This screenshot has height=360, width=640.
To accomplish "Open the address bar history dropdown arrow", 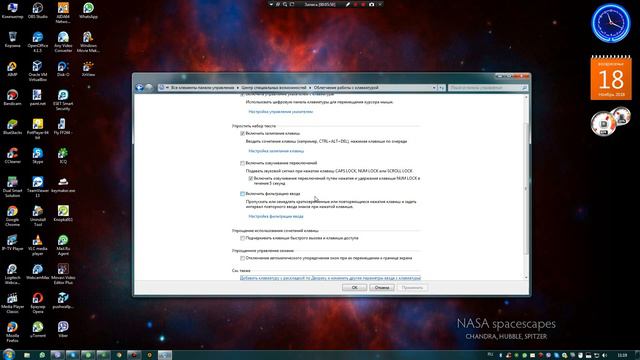I will [434, 88].
